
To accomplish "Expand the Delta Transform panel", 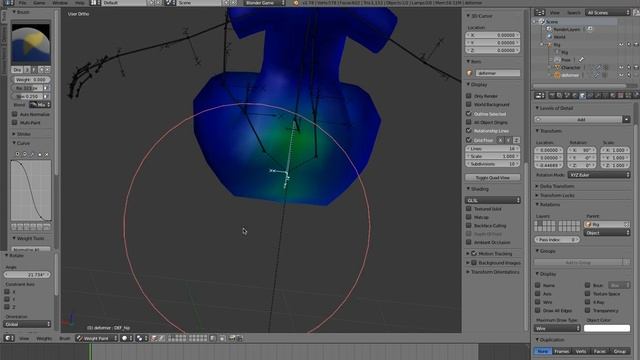I will click(x=555, y=186).
